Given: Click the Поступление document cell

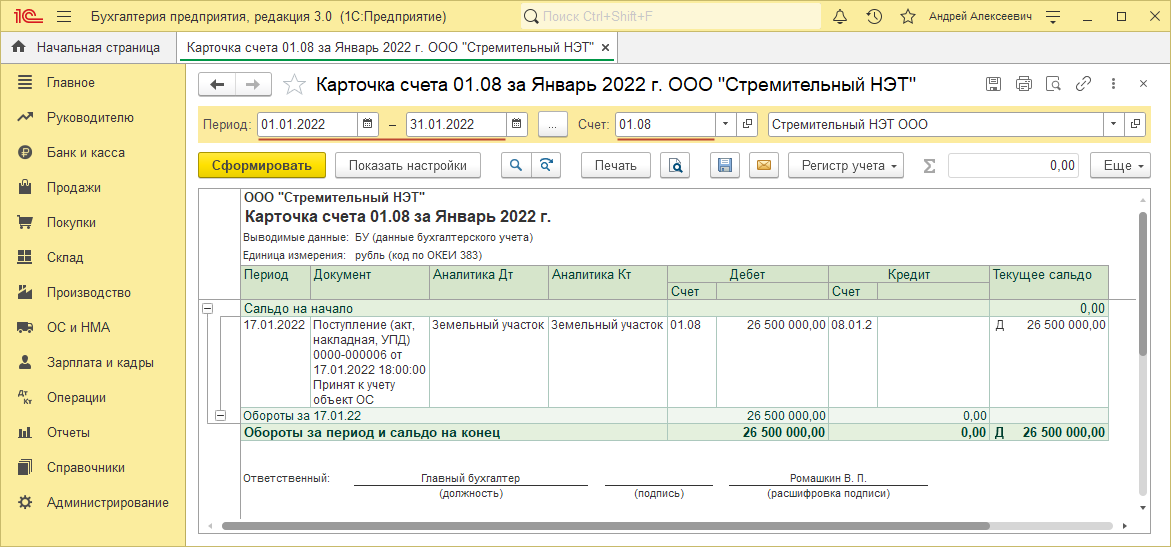Looking at the screenshot, I should coord(370,362).
